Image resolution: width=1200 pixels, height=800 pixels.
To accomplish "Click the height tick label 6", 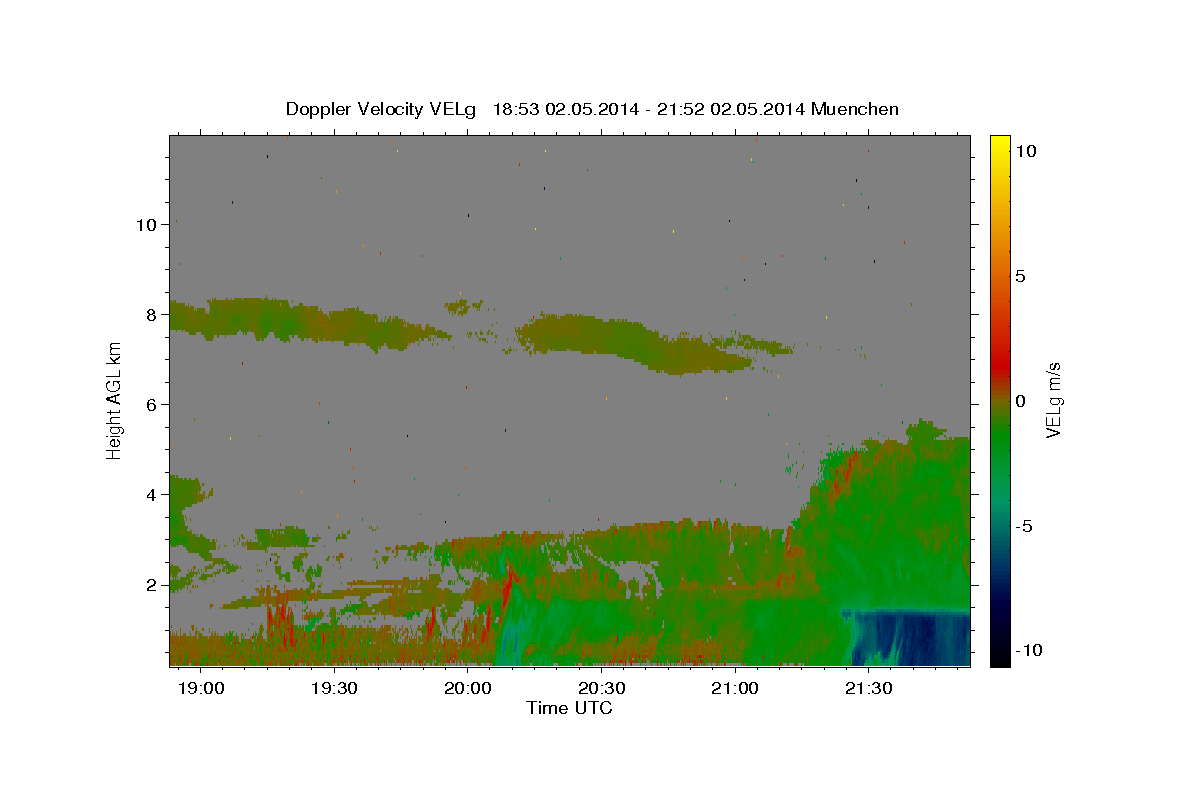I will [x=151, y=404].
